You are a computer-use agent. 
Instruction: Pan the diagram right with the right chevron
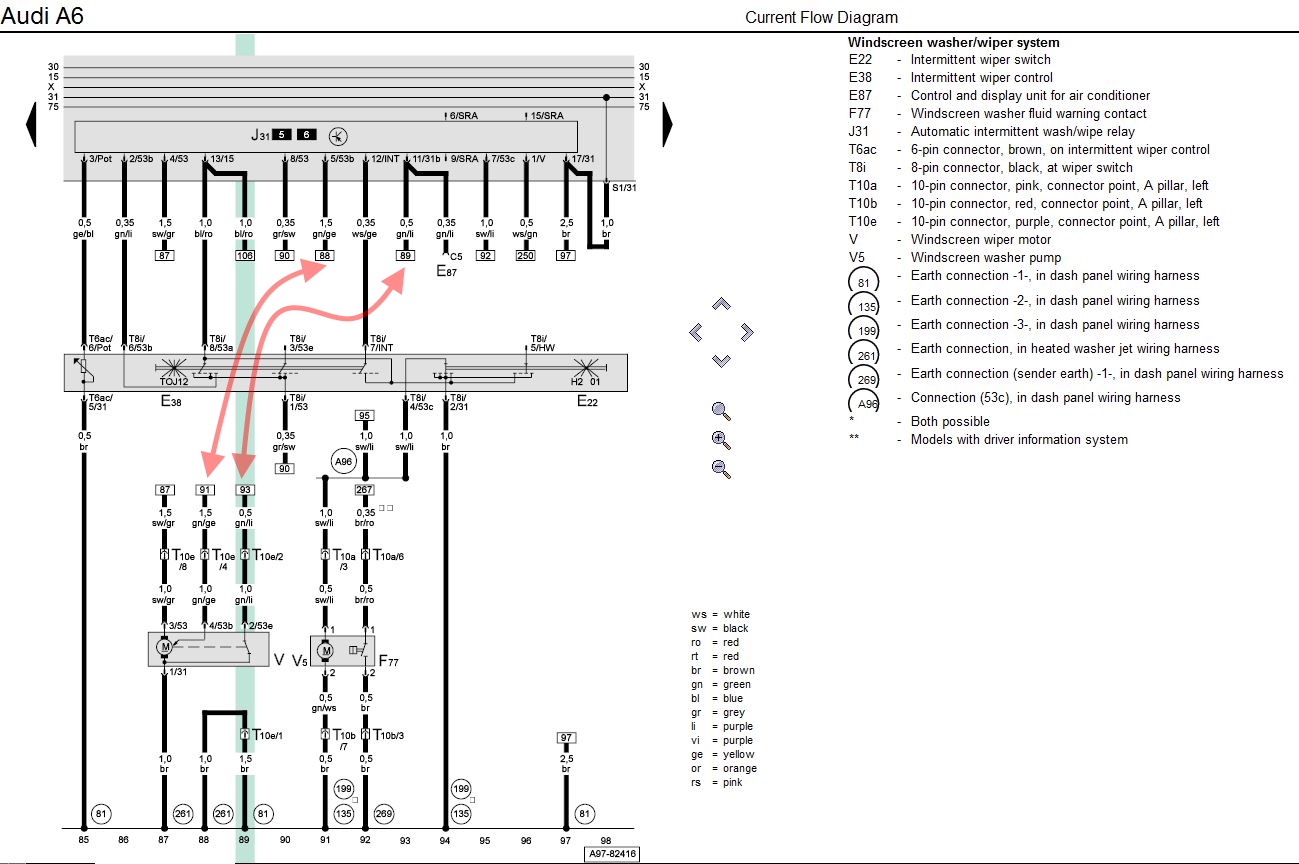pyautogui.click(x=746, y=332)
